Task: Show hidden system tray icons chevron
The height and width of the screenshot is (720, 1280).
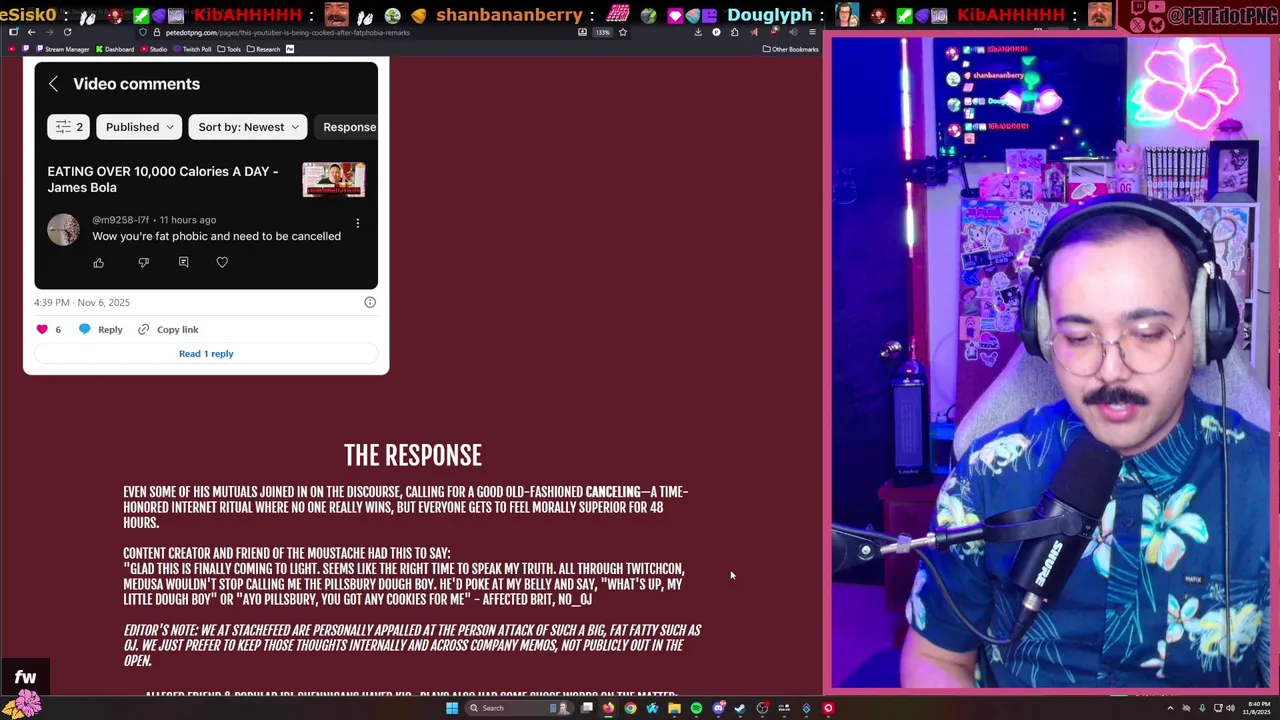Action: pos(1170,708)
